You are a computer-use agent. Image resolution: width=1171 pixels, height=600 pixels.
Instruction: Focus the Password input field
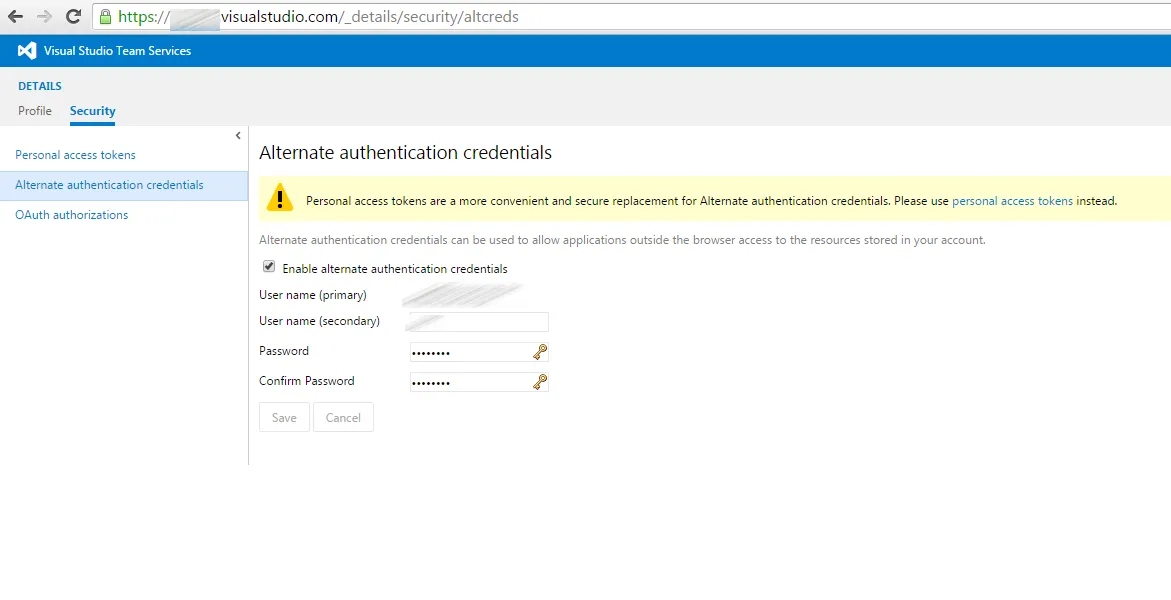tap(479, 352)
